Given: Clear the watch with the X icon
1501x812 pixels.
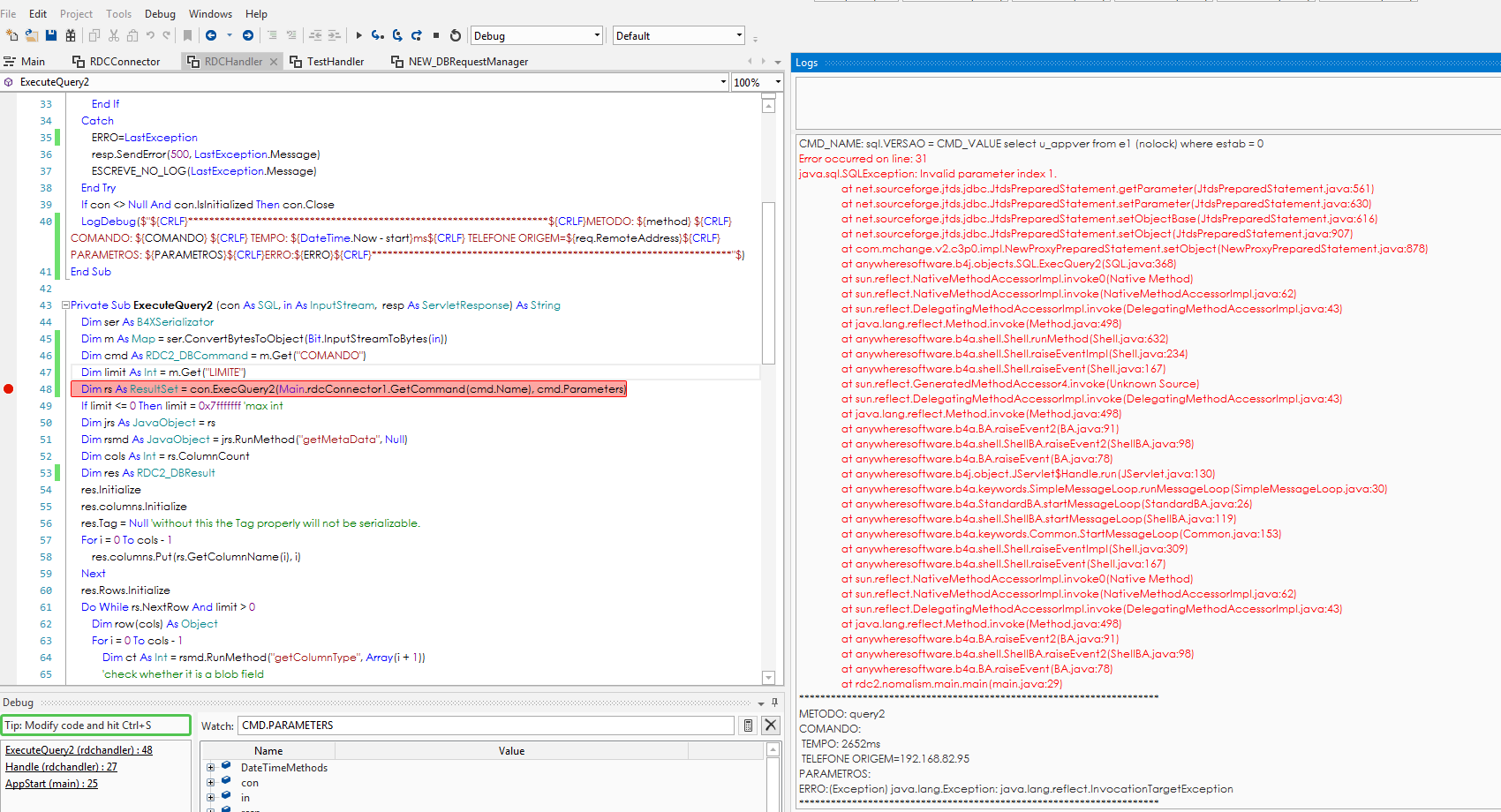Looking at the screenshot, I should tap(771, 726).
